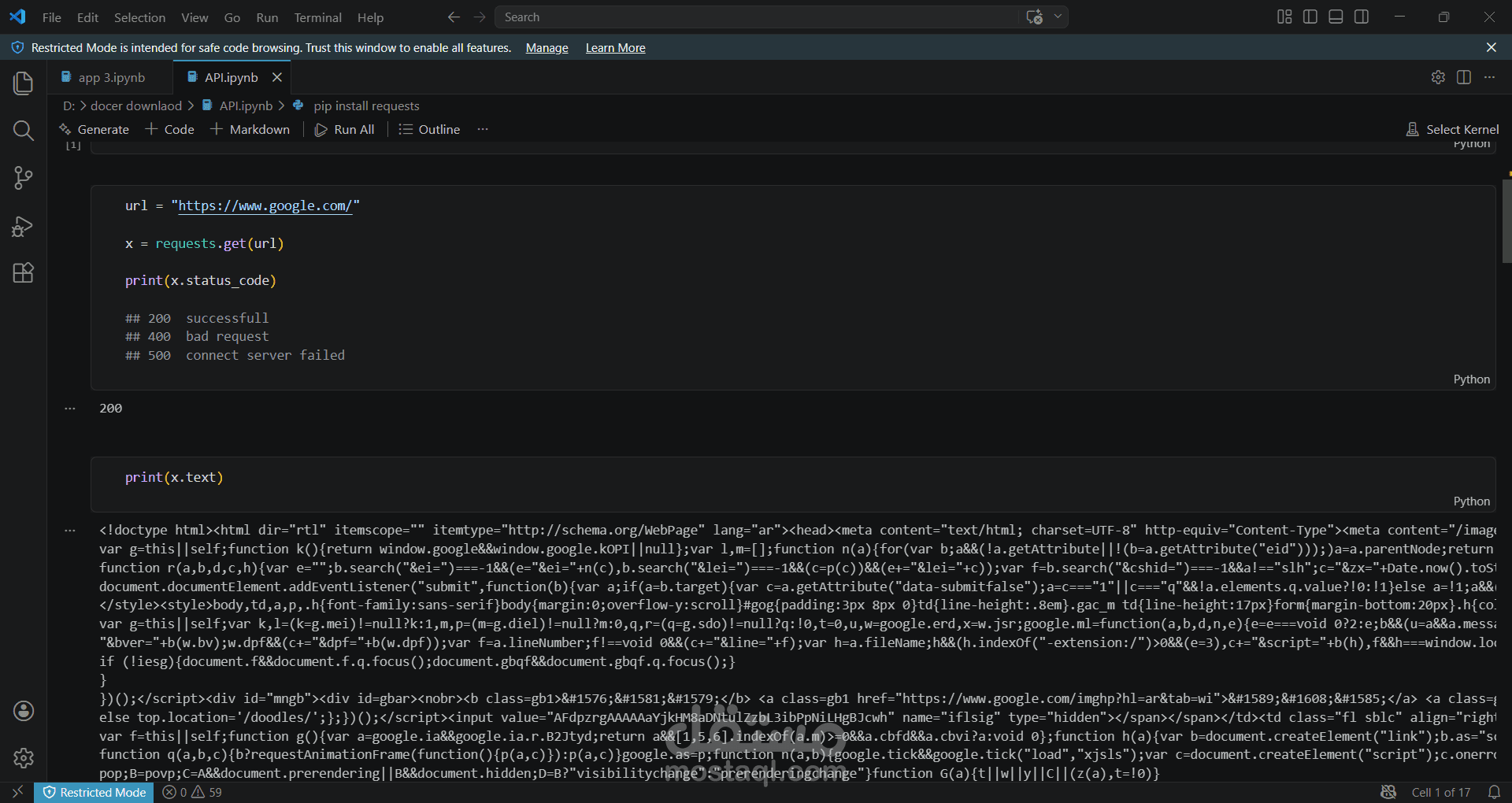Open the Run menu
1512x803 pixels.
[266, 17]
